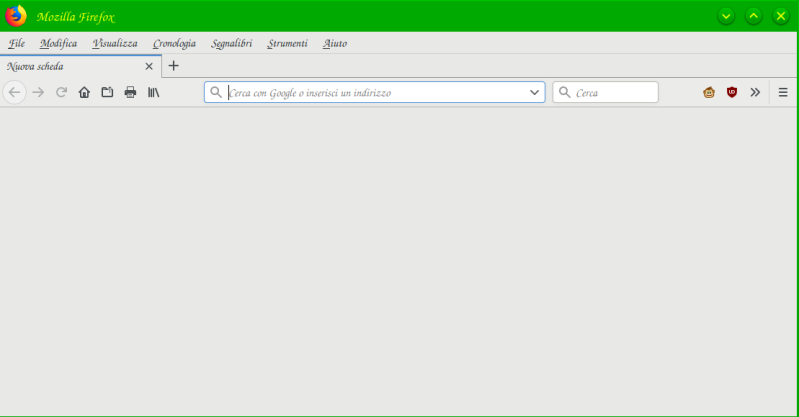This screenshot has width=799, height=417.
Task: Close the Nuova scheda tab
Action: click(x=149, y=66)
